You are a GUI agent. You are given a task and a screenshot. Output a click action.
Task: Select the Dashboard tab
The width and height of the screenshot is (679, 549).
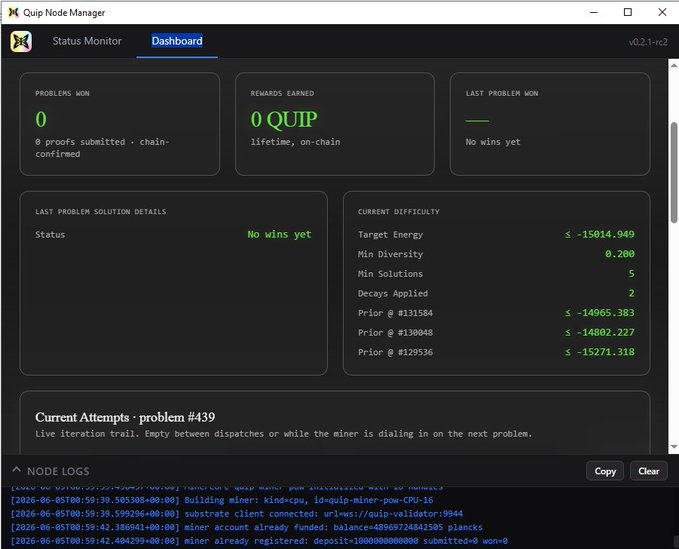point(177,41)
